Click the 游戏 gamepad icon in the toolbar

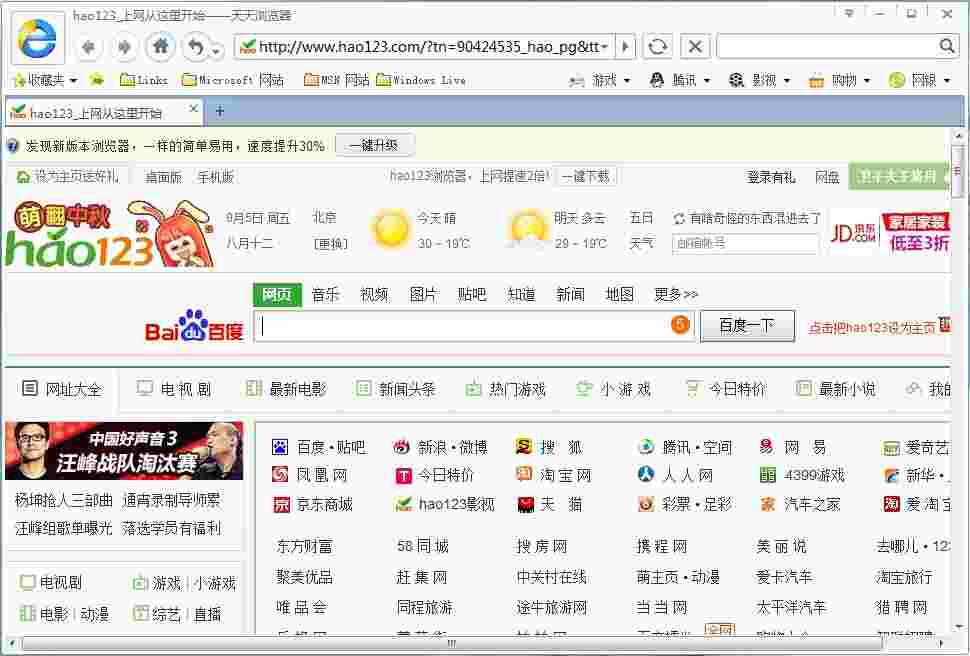coord(576,79)
